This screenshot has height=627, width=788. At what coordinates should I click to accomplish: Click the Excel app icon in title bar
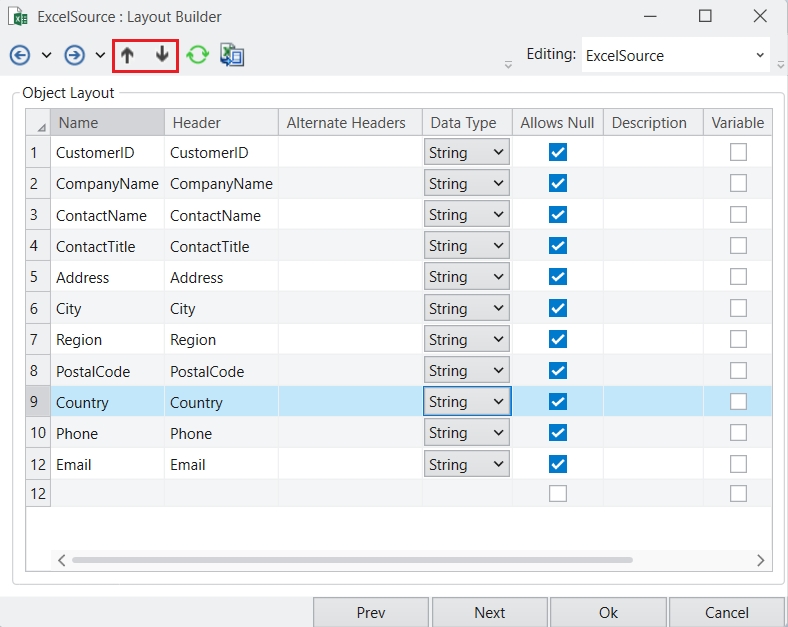point(17,16)
